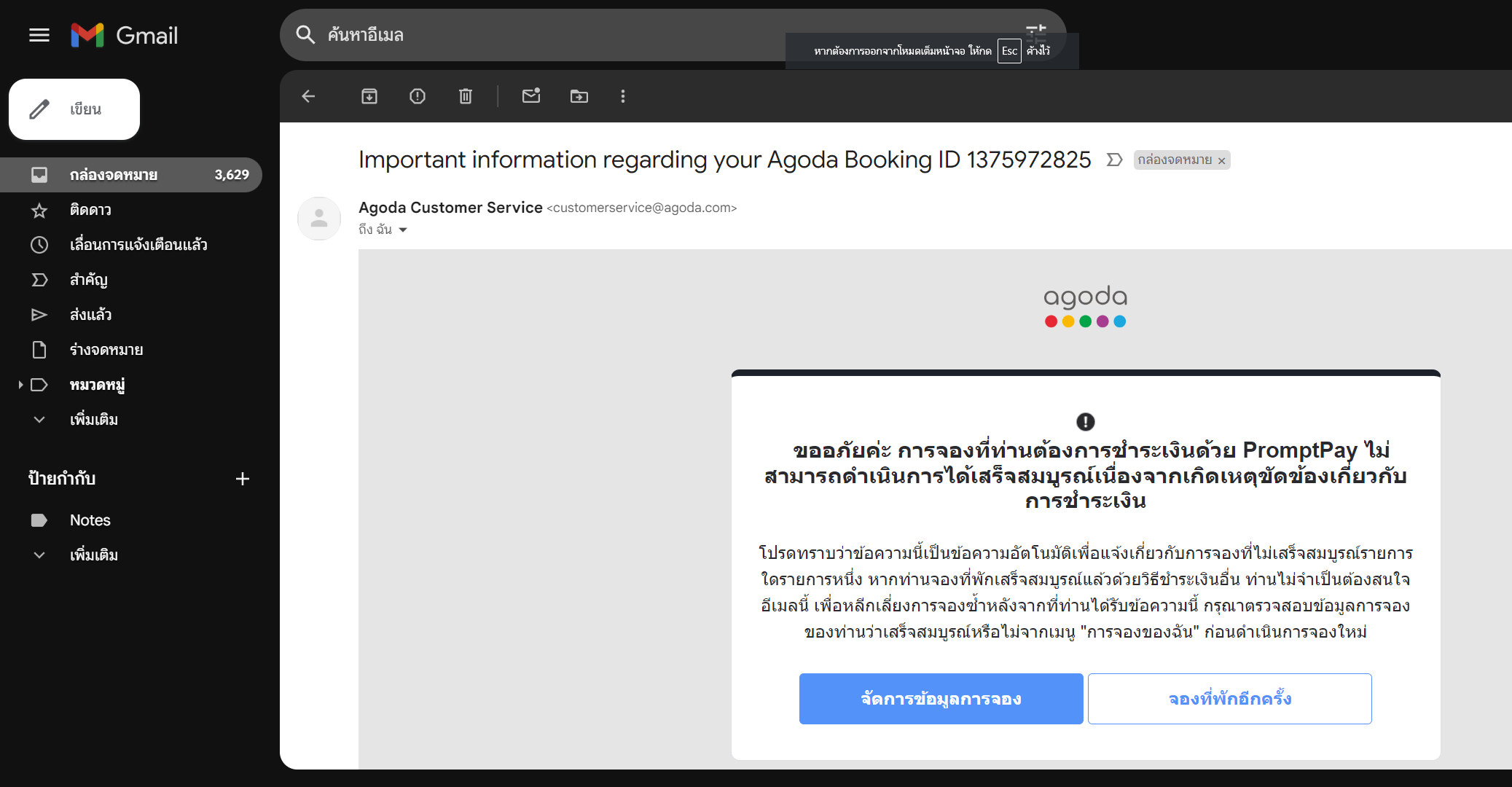Open สำคัญ important folder
1512x787 pixels.
(x=131, y=280)
